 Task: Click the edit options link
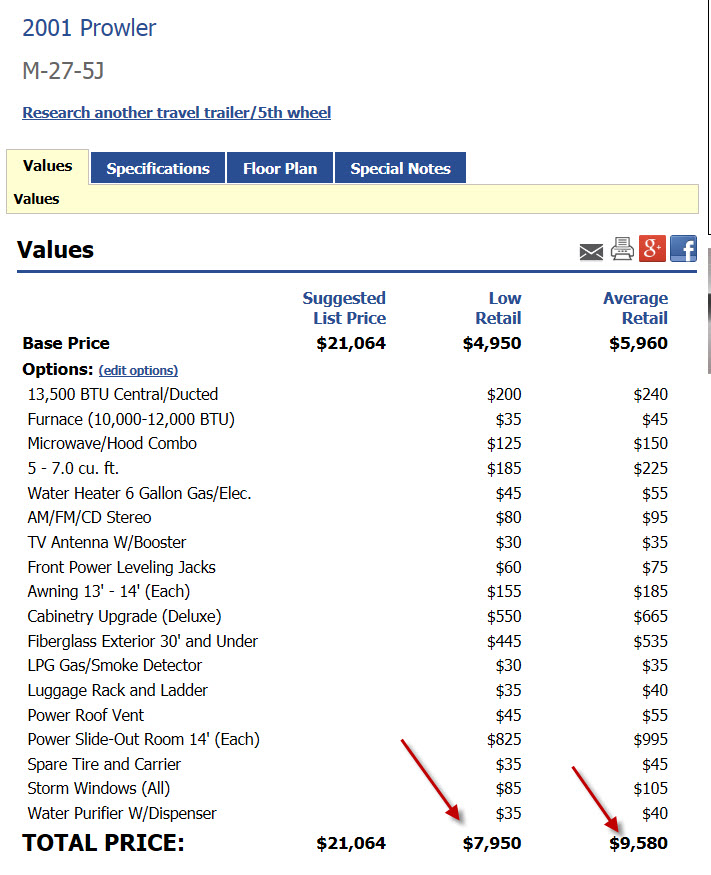point(138,370)
